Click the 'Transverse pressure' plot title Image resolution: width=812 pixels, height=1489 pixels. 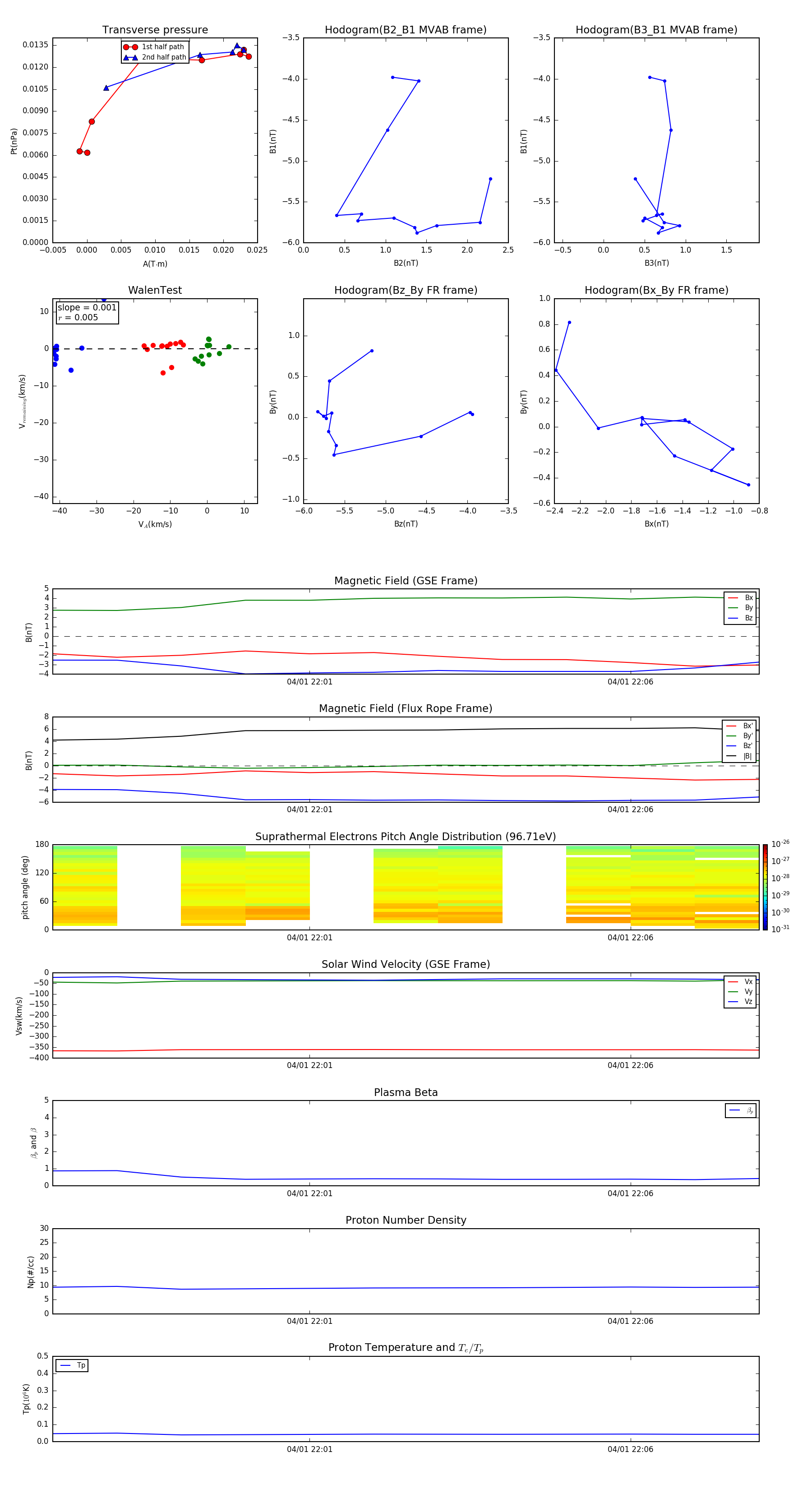155,29
